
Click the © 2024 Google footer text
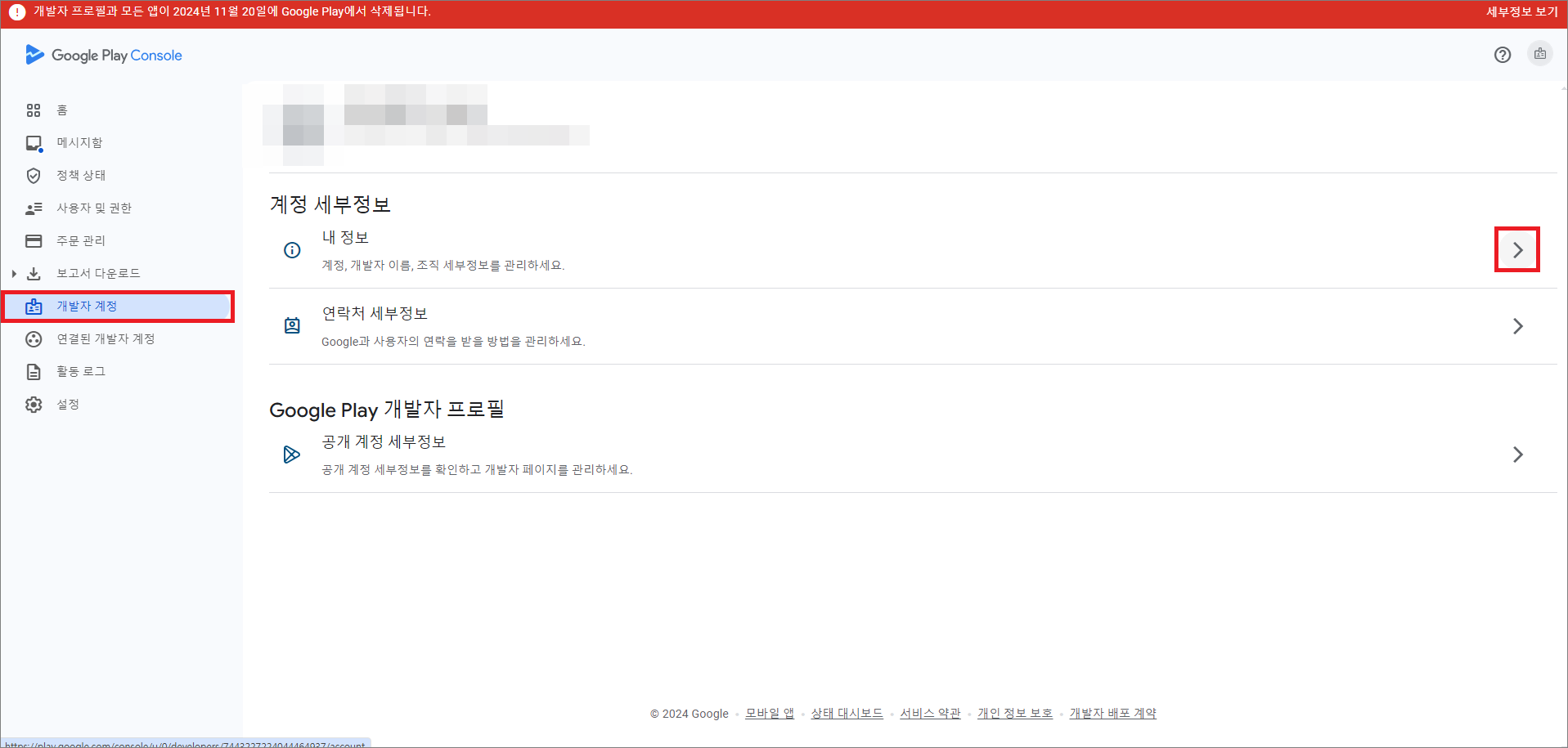point(689,714)
